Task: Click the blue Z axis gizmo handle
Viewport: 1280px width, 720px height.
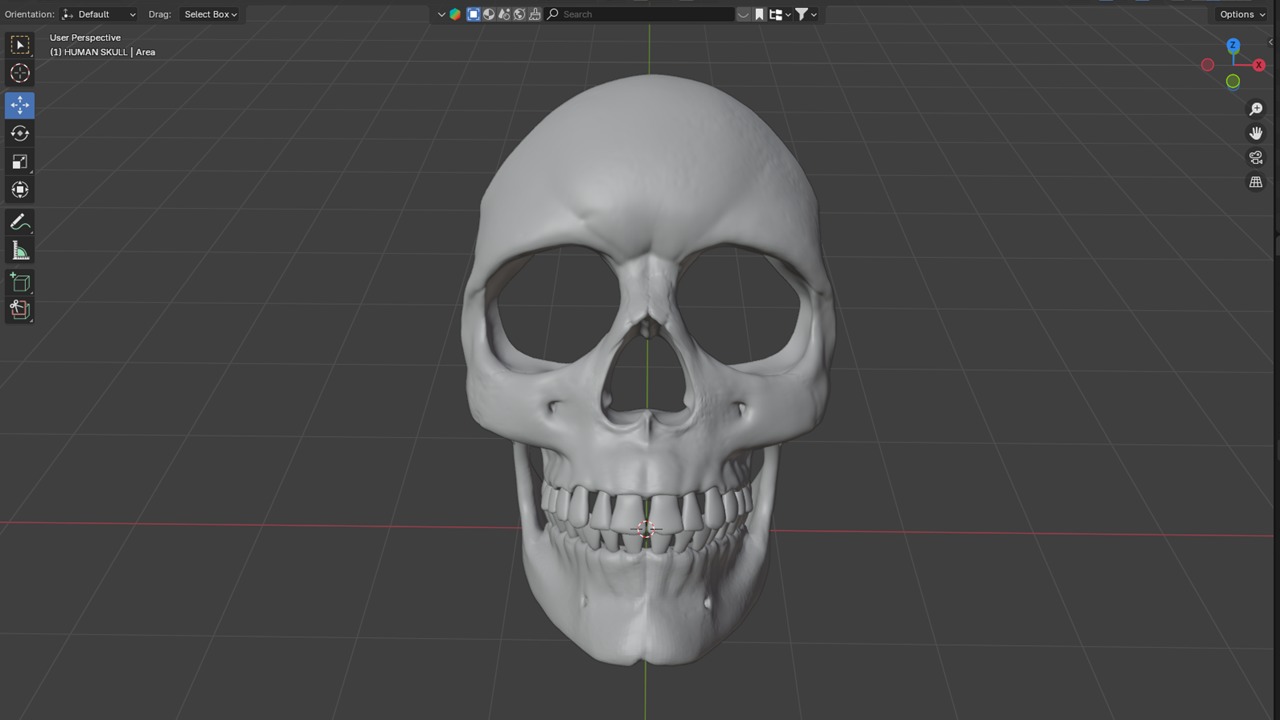Action: (1233, 46)
